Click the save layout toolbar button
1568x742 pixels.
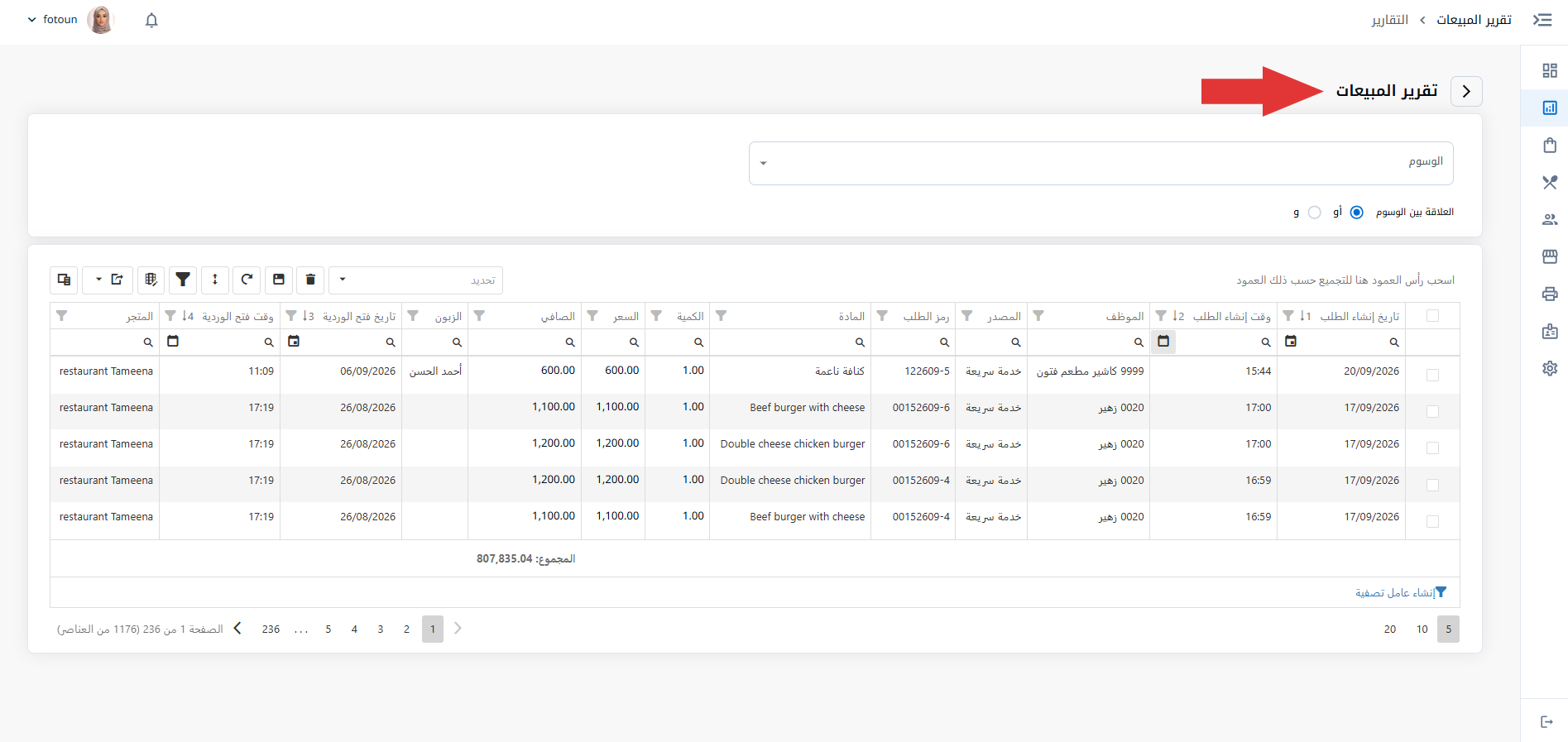click(x=279, y=280)
